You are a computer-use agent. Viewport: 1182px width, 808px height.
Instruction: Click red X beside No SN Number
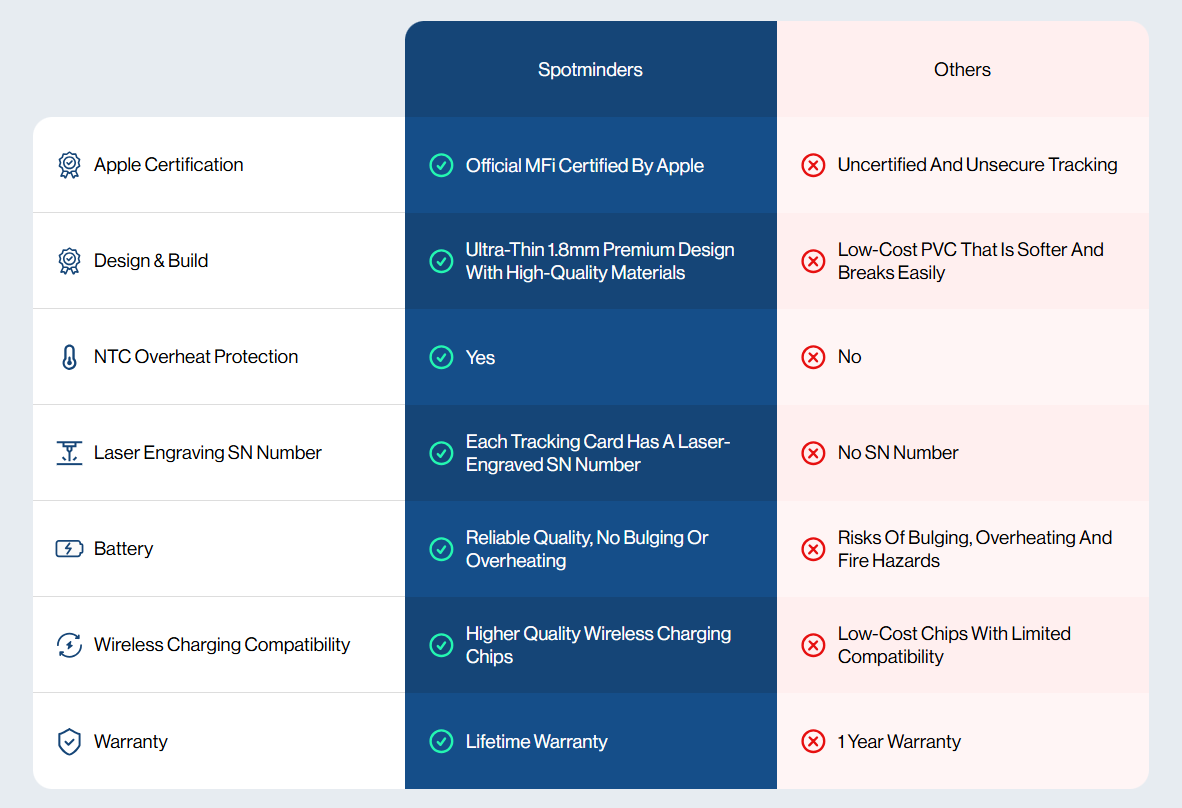coord(813,453)
